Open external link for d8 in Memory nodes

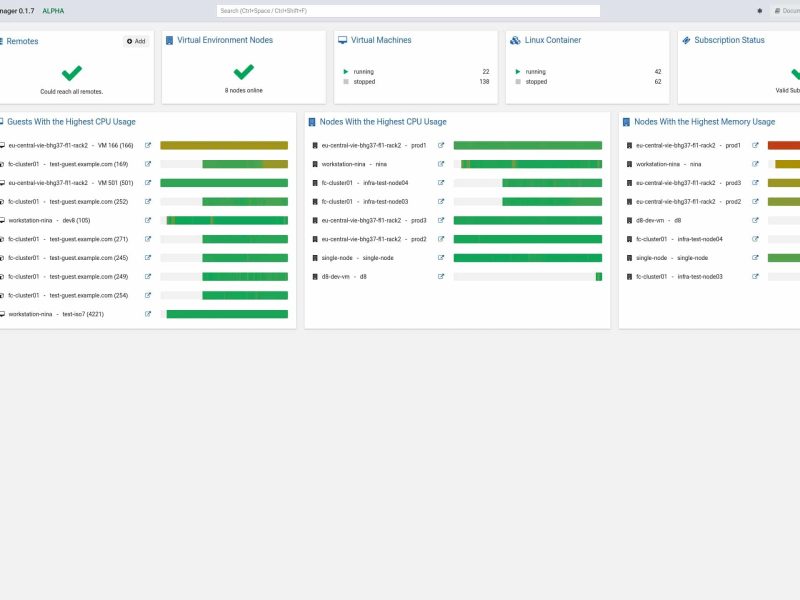point(755,220)
